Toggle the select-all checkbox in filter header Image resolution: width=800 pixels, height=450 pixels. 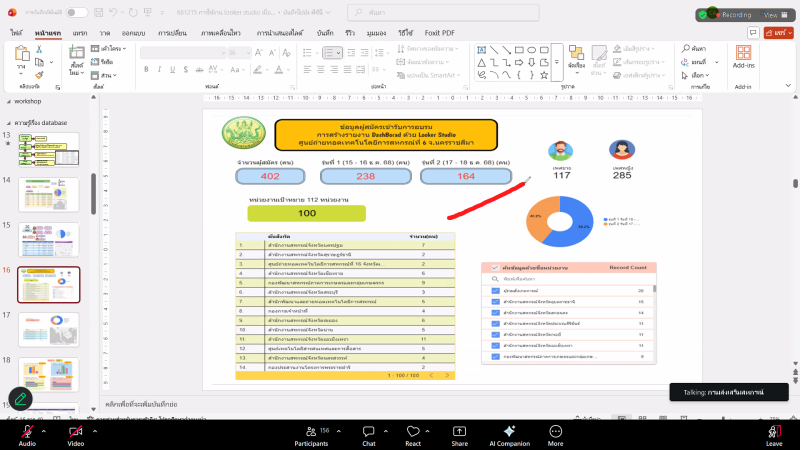pos(494,268)
